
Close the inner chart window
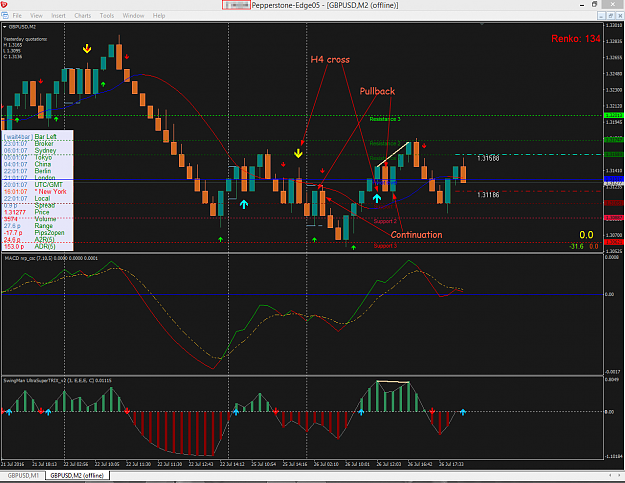coord(620,16)
